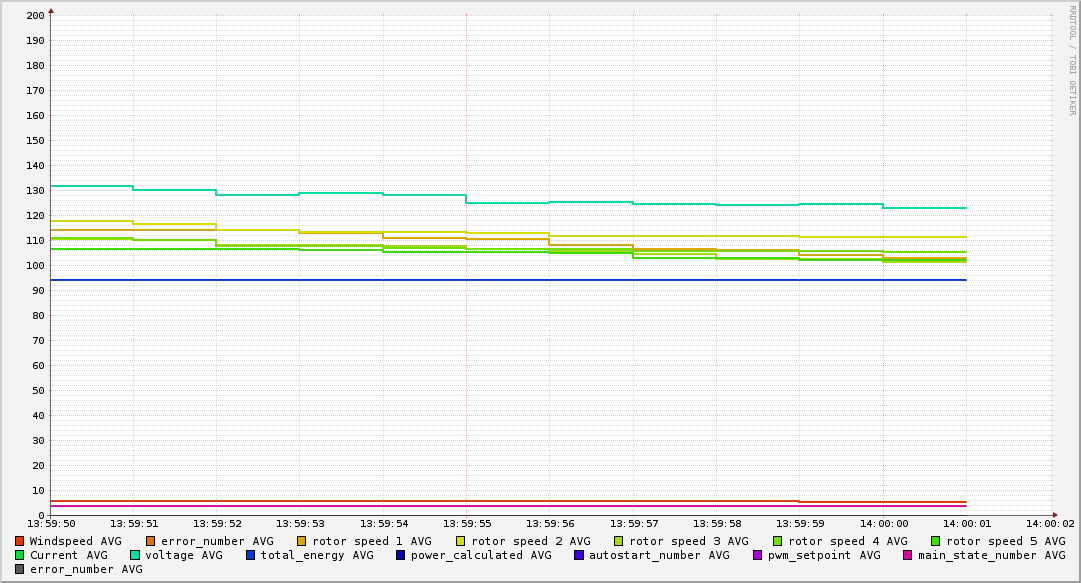Click the 200 value on the vertical axis
Screen dimensions: 1081x583
[35, 16]
